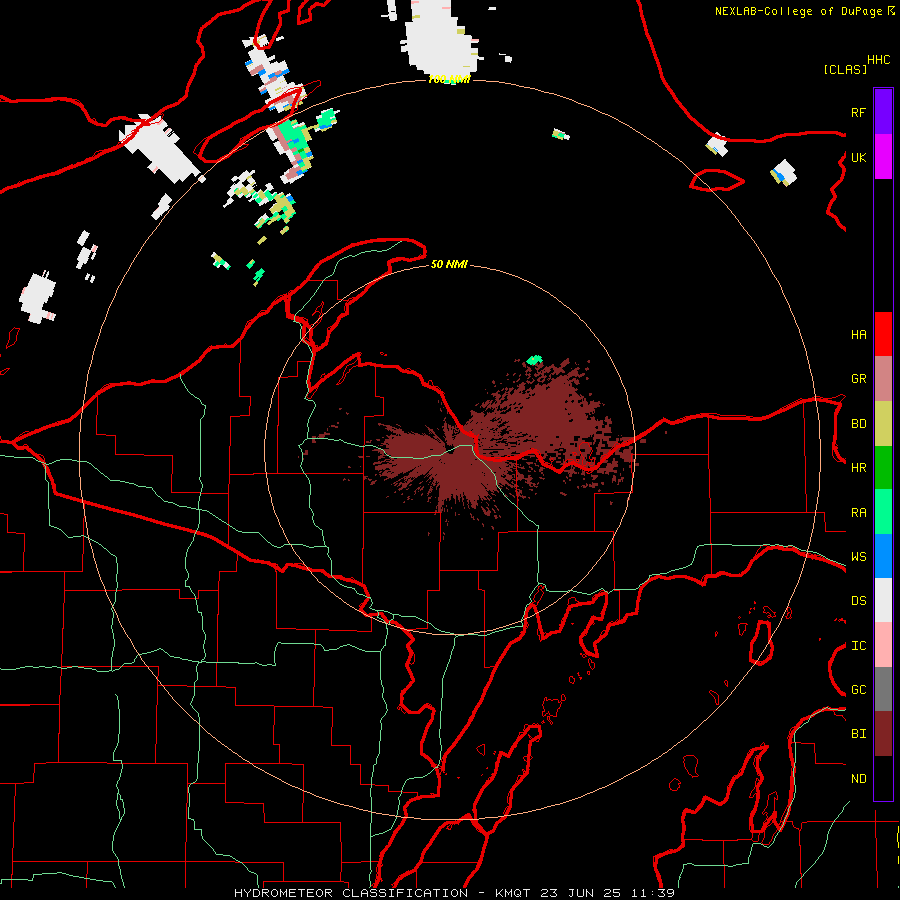Click the BD legend label
This screenshot has width=900, height=900.
pos(858,424)
